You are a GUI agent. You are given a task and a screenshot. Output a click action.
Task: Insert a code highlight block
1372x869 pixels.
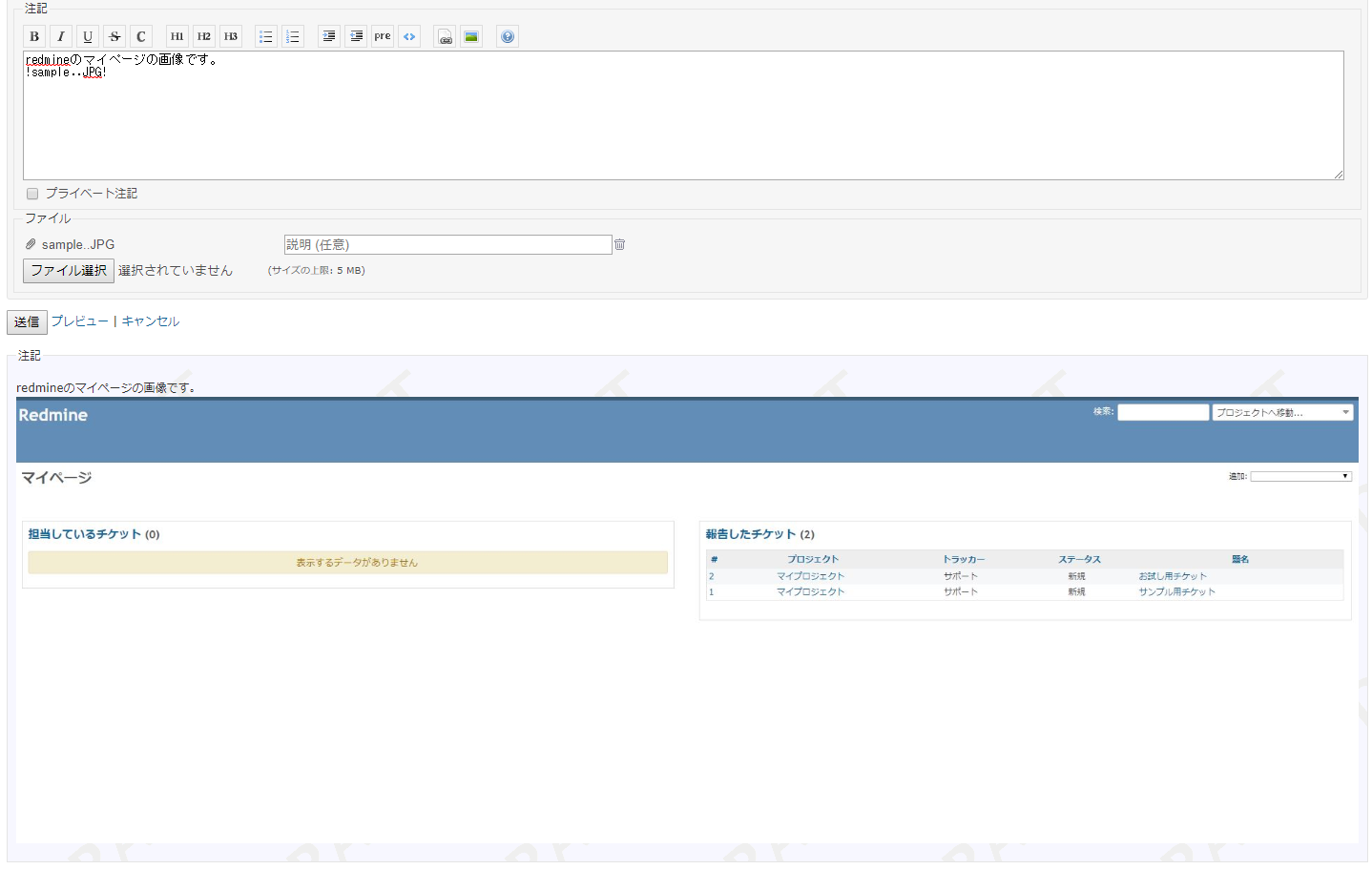408,36
